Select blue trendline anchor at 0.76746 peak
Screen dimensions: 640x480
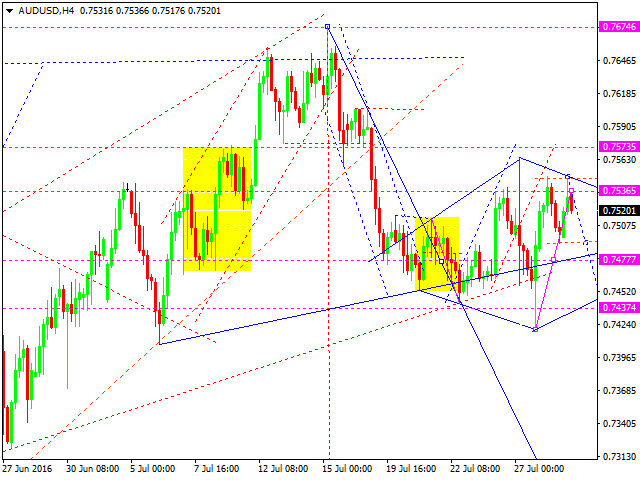click(x=327, y=27)
